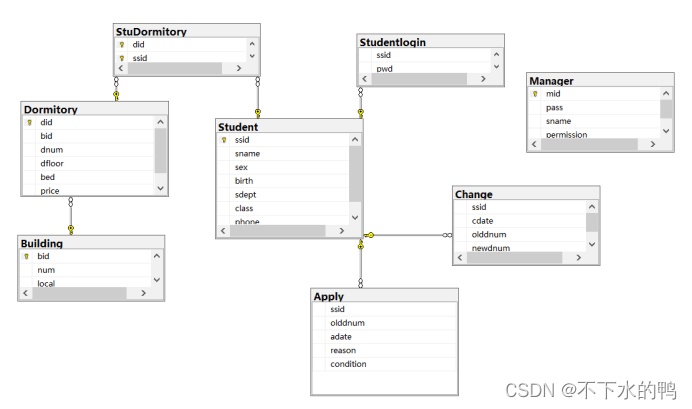Screen dimensions: 692x409
Task: Select the infinity endpoint at the Change table
Action: click(447, 235)
